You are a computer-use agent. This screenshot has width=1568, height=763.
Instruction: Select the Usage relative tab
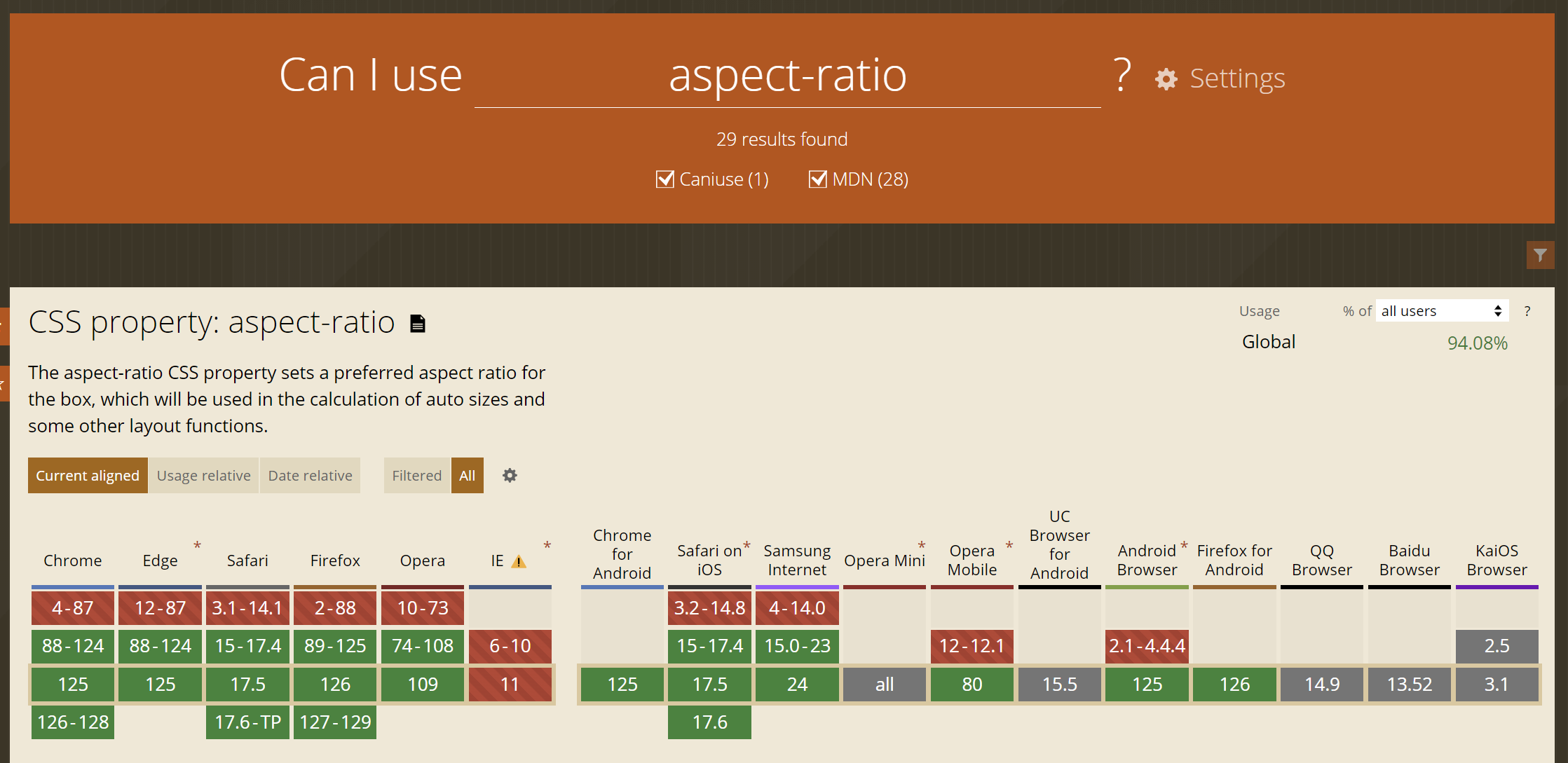coord(203,476)
